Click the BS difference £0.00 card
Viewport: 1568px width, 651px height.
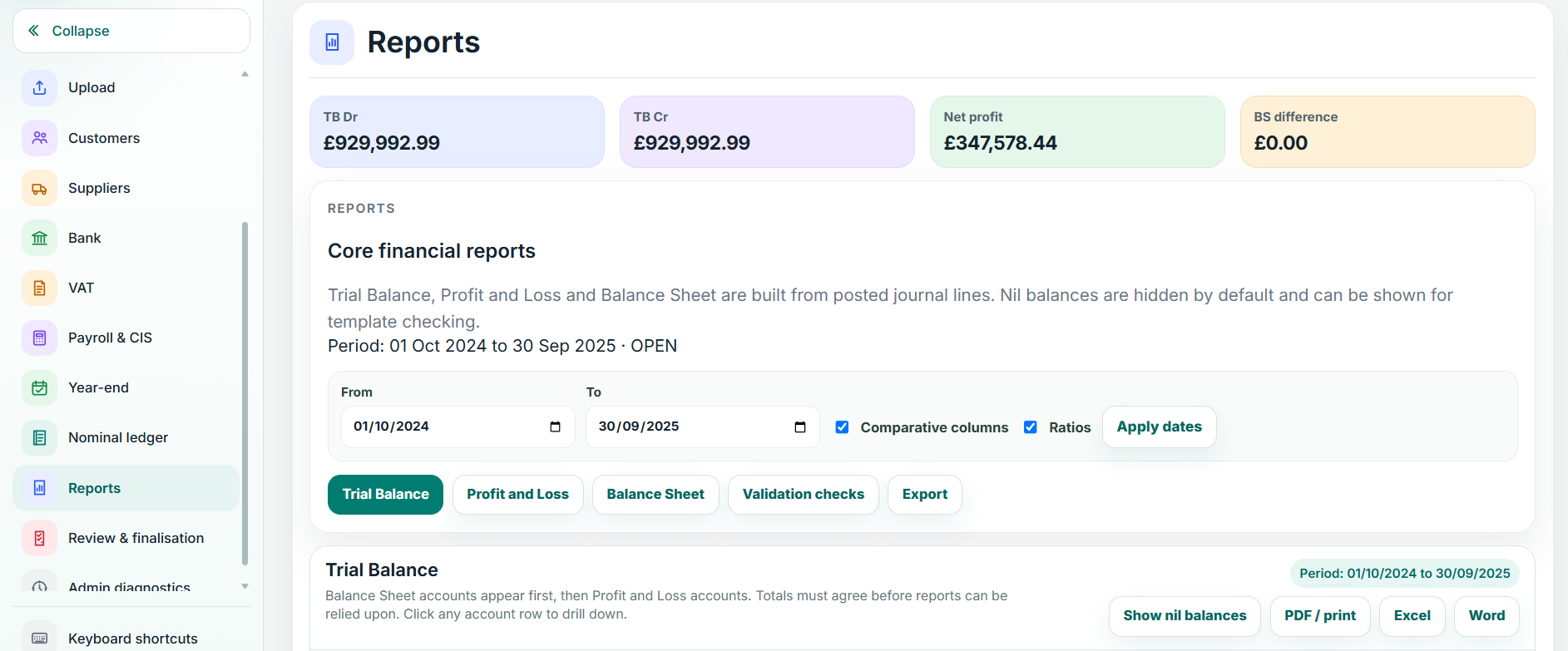coord(1387,131)
